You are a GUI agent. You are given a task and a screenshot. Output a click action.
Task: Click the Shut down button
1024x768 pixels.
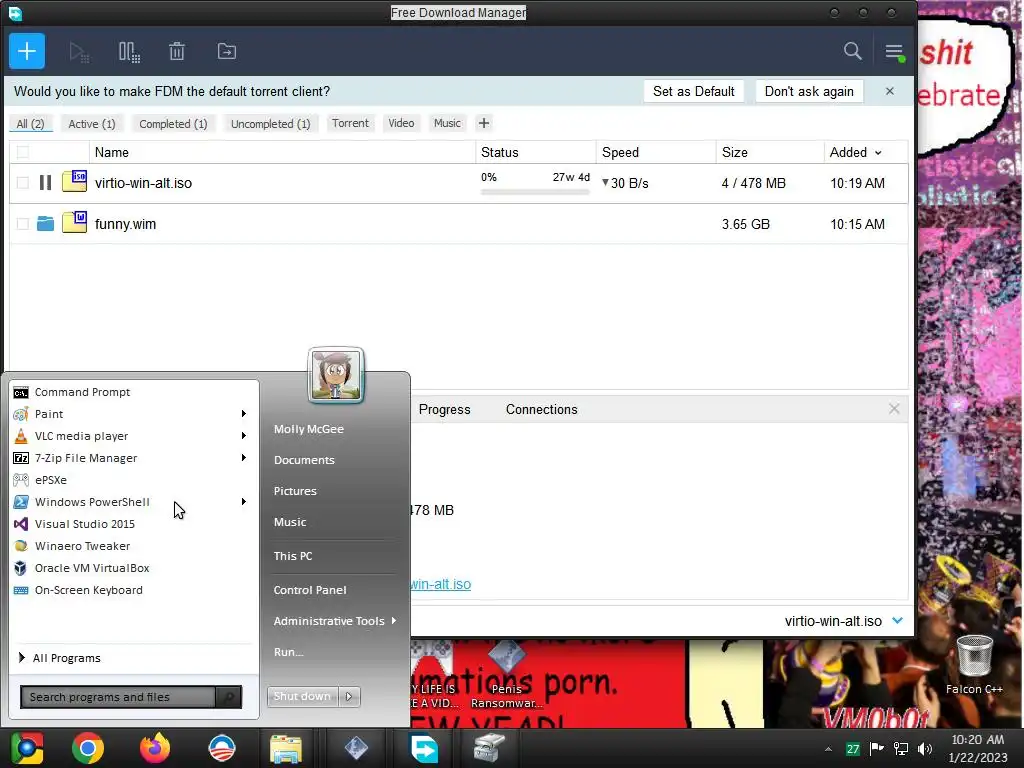(302, 696)
